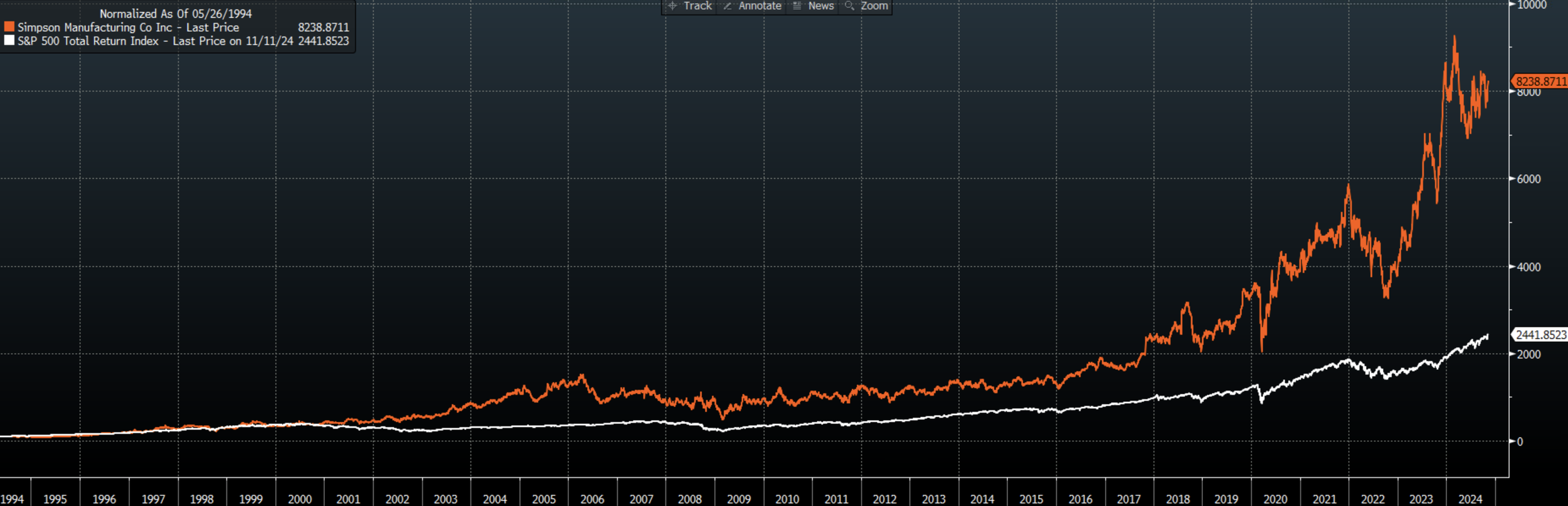Viewport: 1568px width, 506px height.
Task: Select the Track button label
Action: coord(697,6)
